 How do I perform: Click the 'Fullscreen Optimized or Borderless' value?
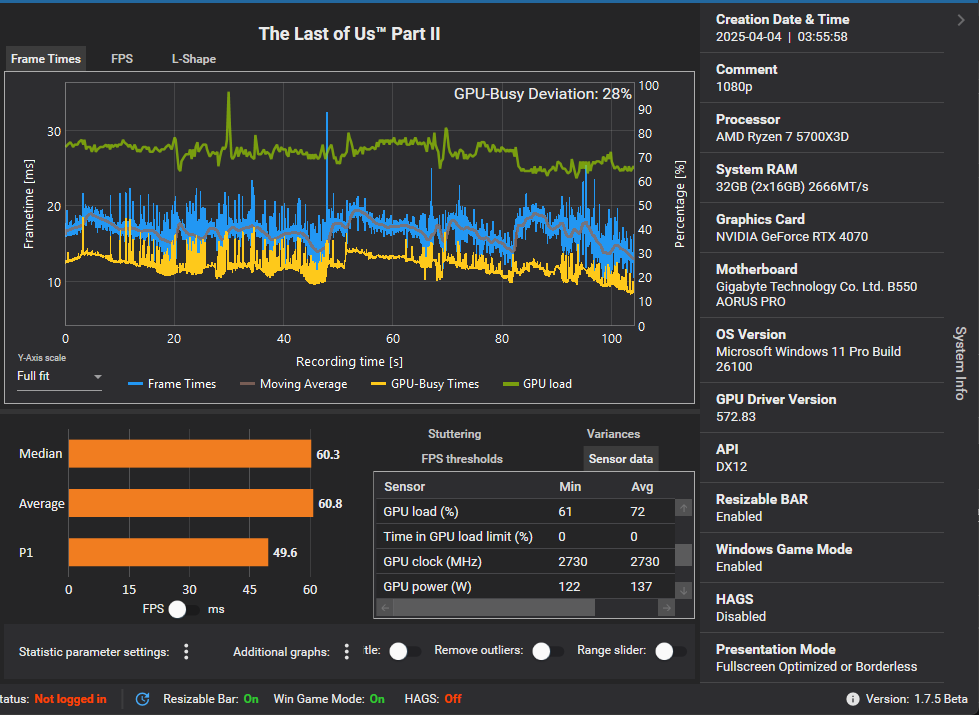tap(817, 667)
